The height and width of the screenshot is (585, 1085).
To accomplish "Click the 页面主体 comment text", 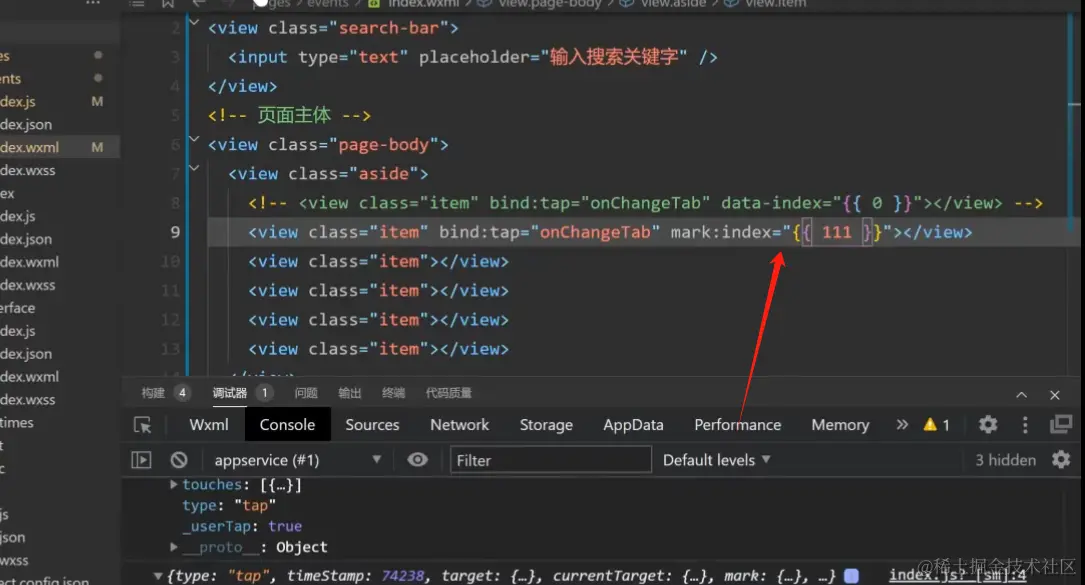I will pos(294,115).
